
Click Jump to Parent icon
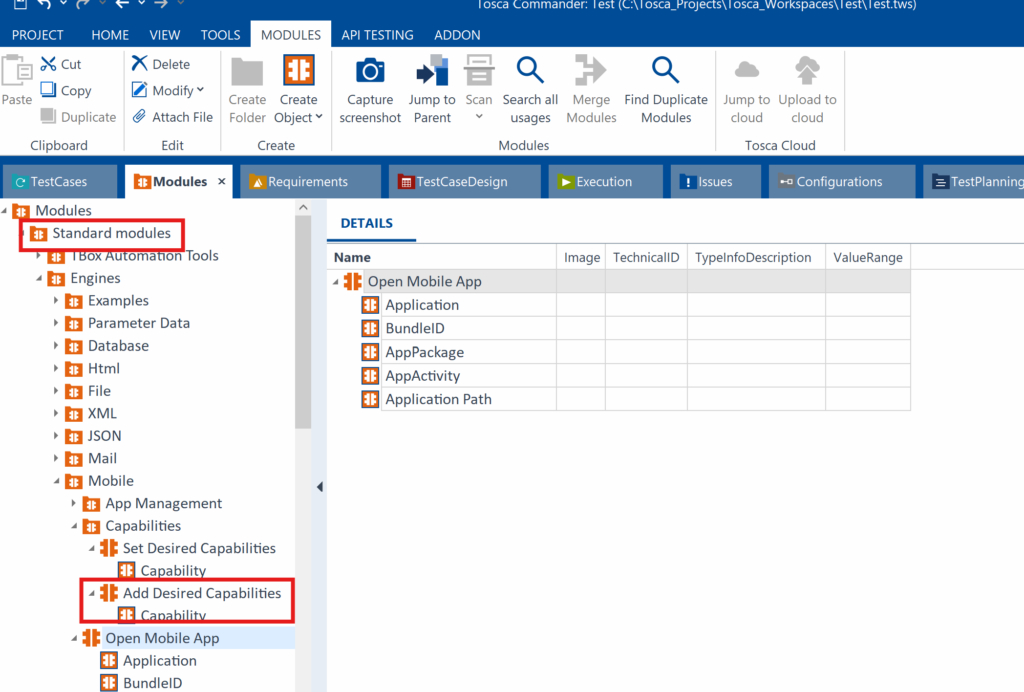click(x=432, y=71)
